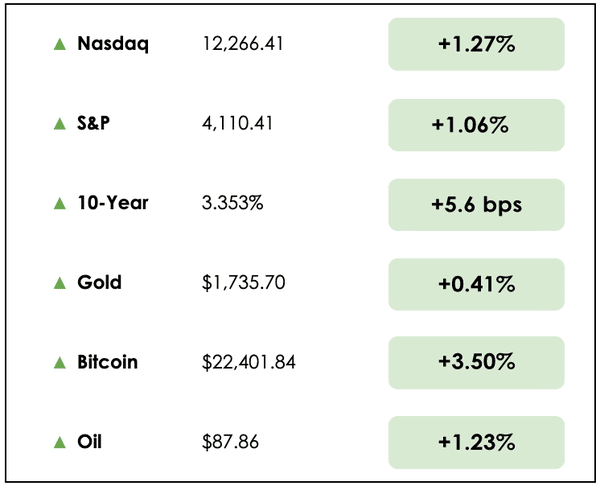The height and width of the screenshot is (486, 600).
Task: Click the green up arrow beside Nasdaq
Action: (x=60, y=45)
